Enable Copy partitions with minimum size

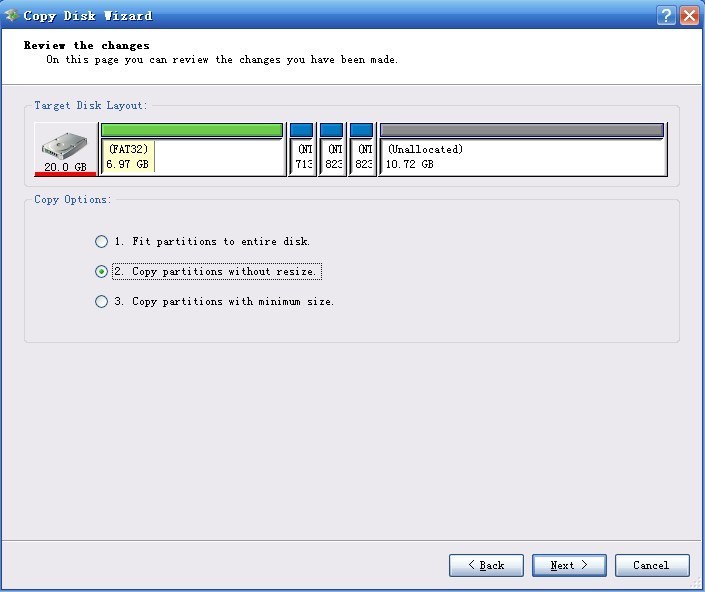[x=102, y=301]
